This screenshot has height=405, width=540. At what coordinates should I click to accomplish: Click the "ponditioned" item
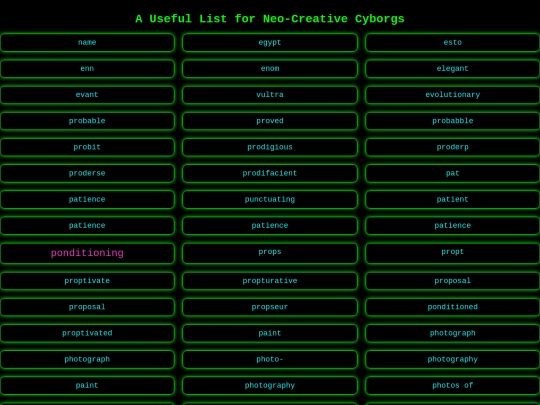point(453,307)
